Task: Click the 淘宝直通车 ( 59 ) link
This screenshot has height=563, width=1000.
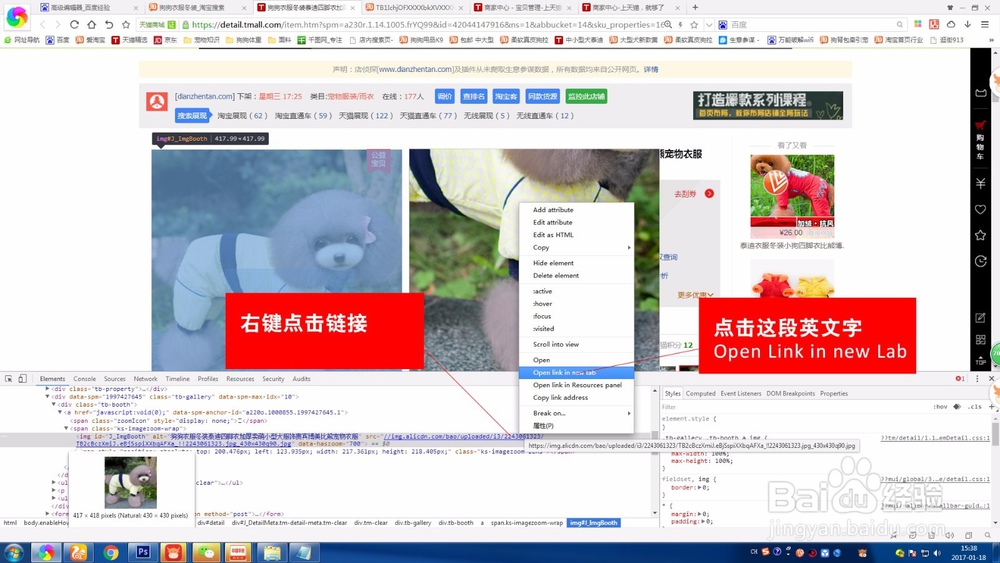Action: pyautogui.click(x=304, y=115)
